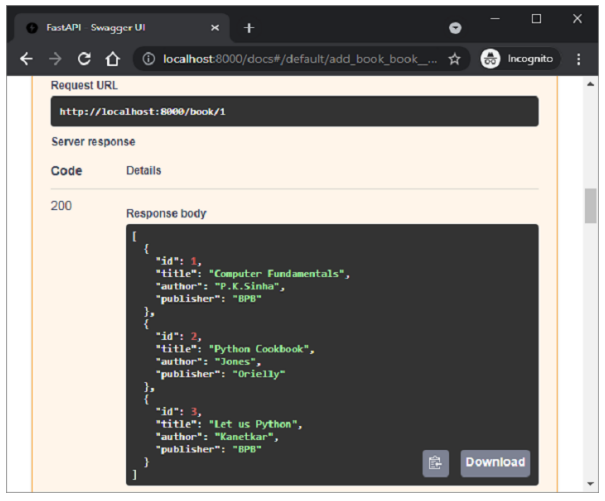The image size is (605, 501).
Task: Open Chrome's three-dot menu
Action: 578,60
